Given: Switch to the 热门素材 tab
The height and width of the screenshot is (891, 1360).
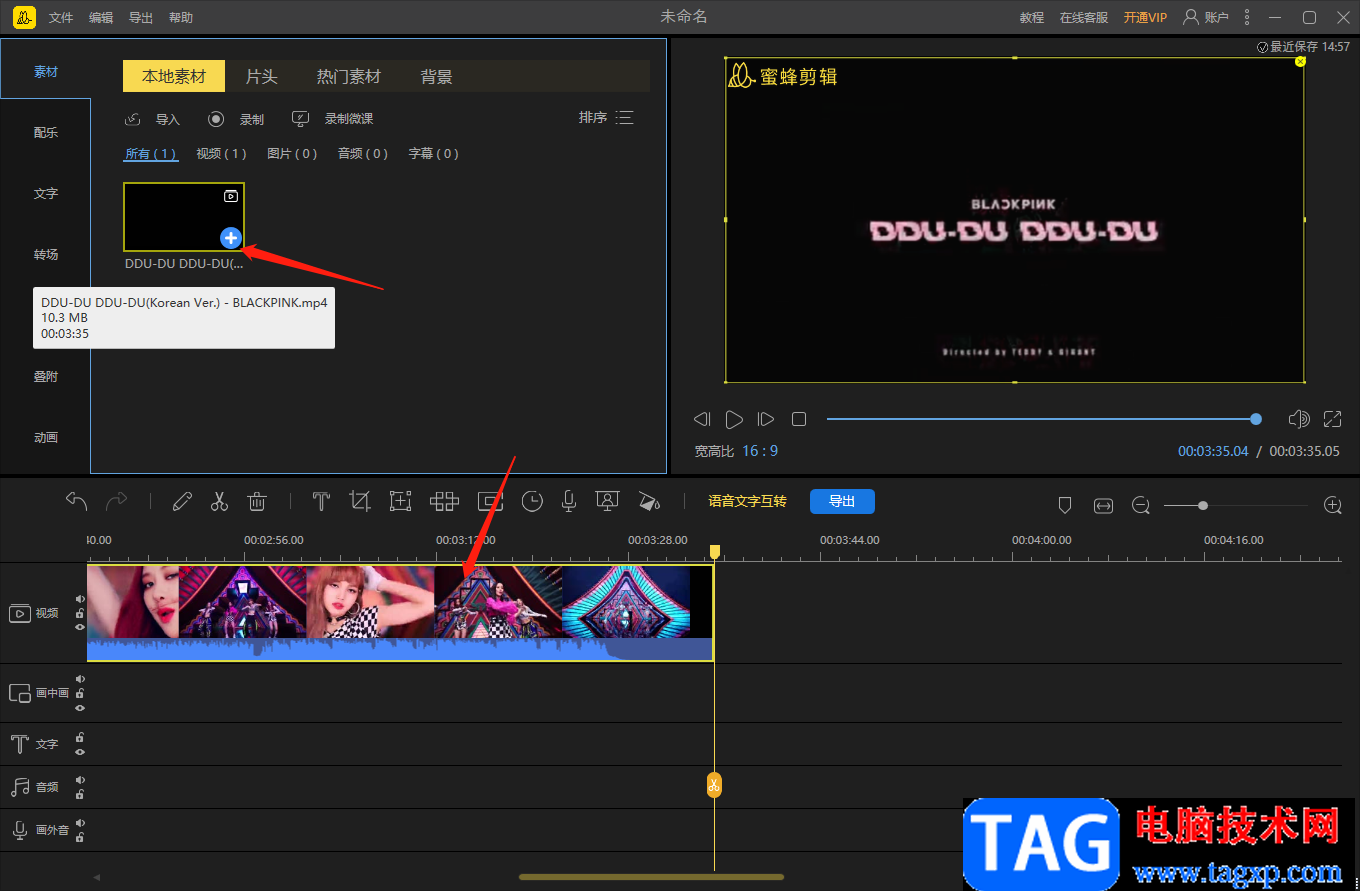Looking at the screenshot, I should [349, 76].
